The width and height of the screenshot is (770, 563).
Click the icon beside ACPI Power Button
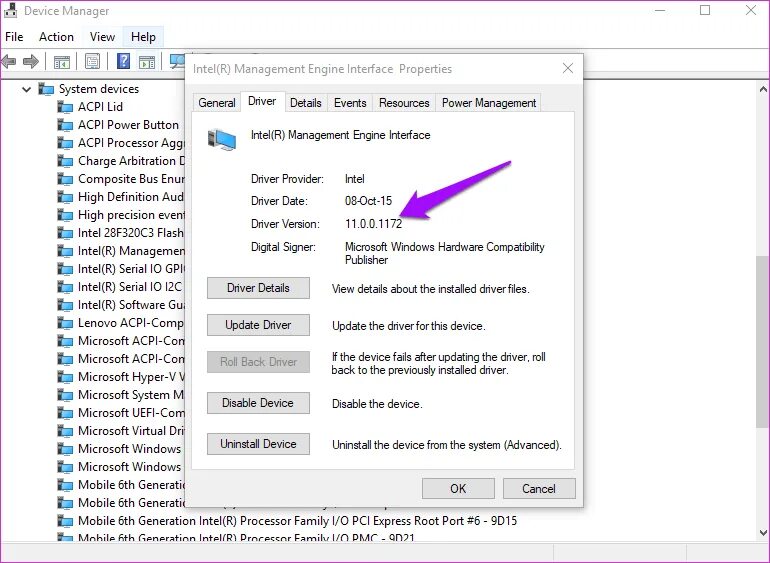coord(65,125)
